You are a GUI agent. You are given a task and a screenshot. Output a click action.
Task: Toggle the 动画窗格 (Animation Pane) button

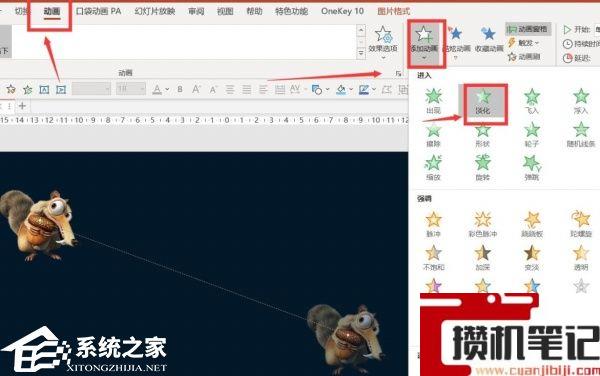pyautogui.click(x=528, y=29)
